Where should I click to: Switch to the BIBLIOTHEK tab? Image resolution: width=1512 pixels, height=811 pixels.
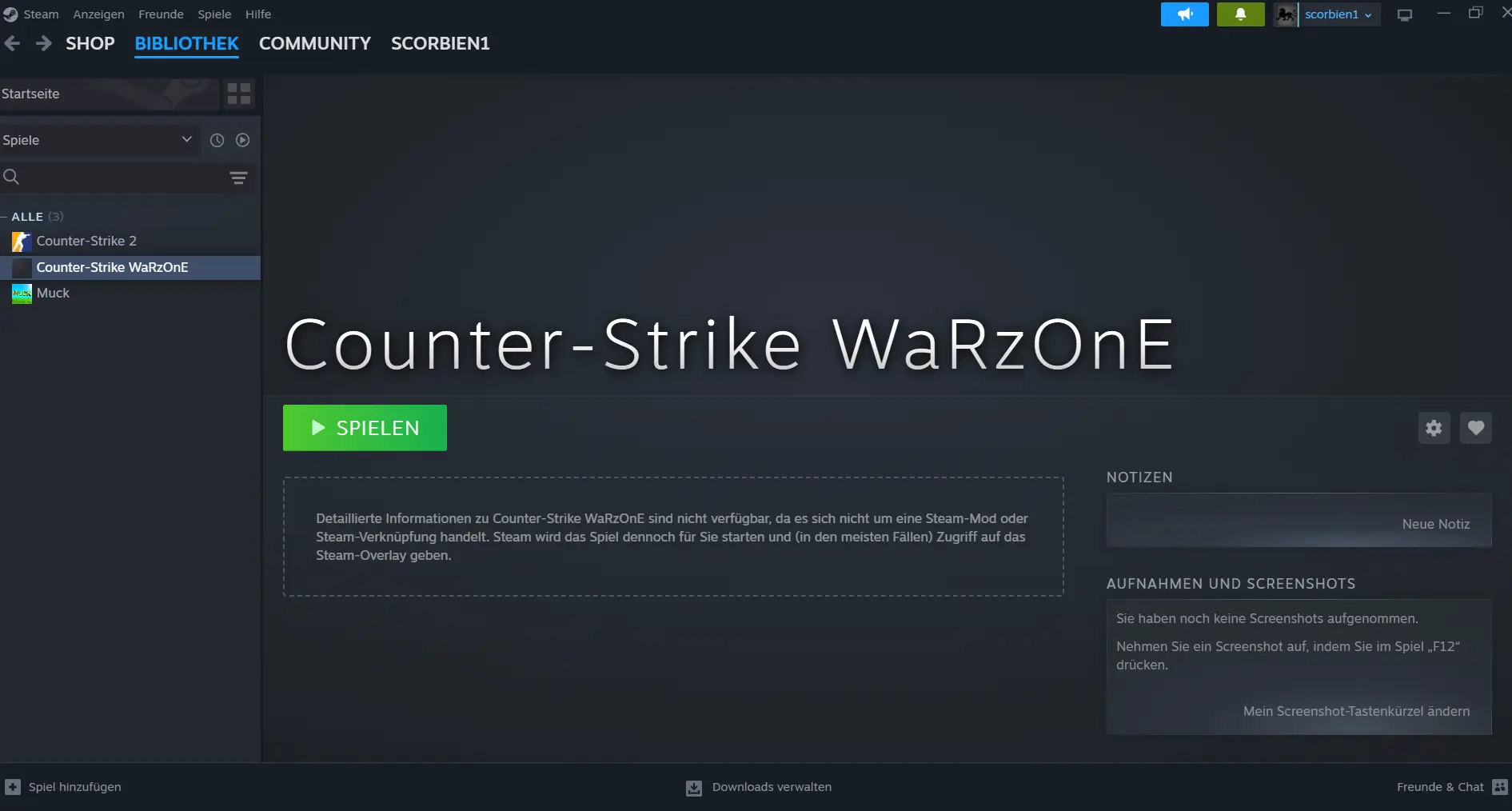[186, 43]
